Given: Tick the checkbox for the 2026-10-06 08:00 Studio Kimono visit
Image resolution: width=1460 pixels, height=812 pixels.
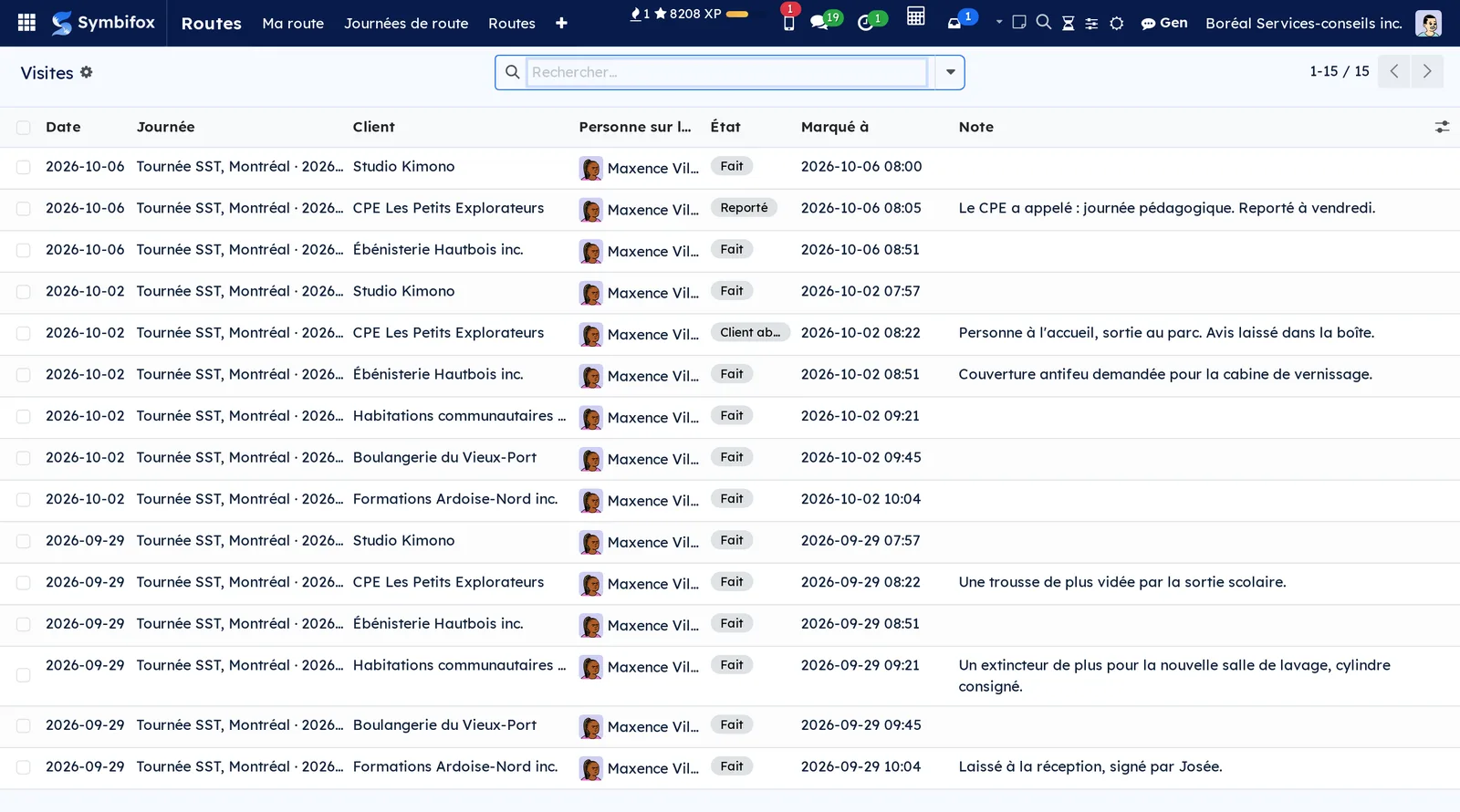Looking at the screenshot, I should tap(24, 167).
